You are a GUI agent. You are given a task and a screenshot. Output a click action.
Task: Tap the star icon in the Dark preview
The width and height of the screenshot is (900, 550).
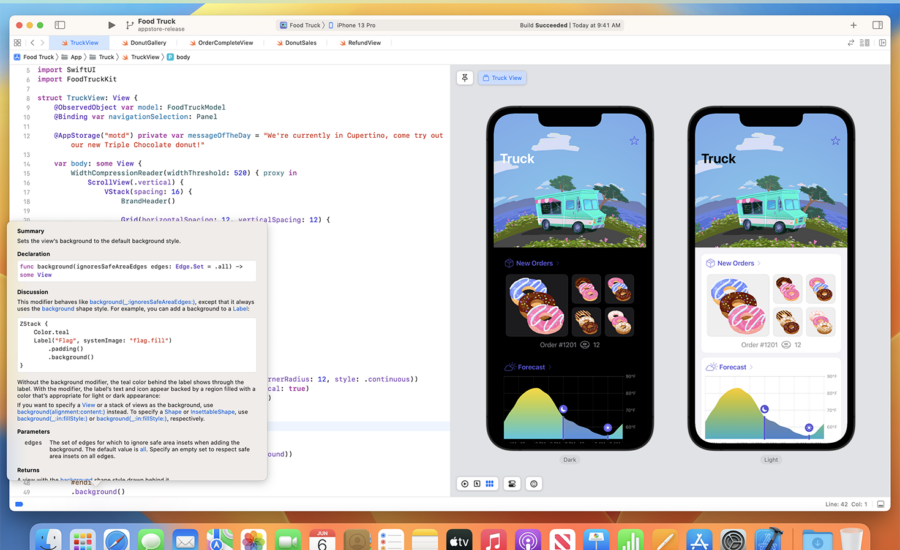[x=634, y=141]
